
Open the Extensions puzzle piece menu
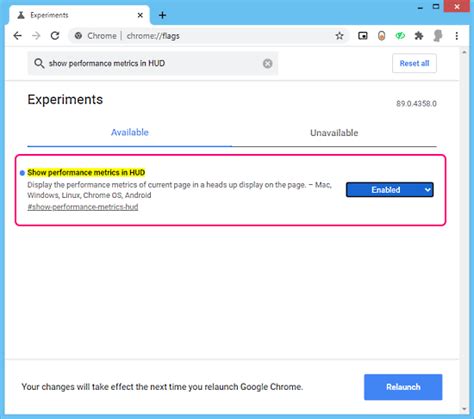(419, 36)
